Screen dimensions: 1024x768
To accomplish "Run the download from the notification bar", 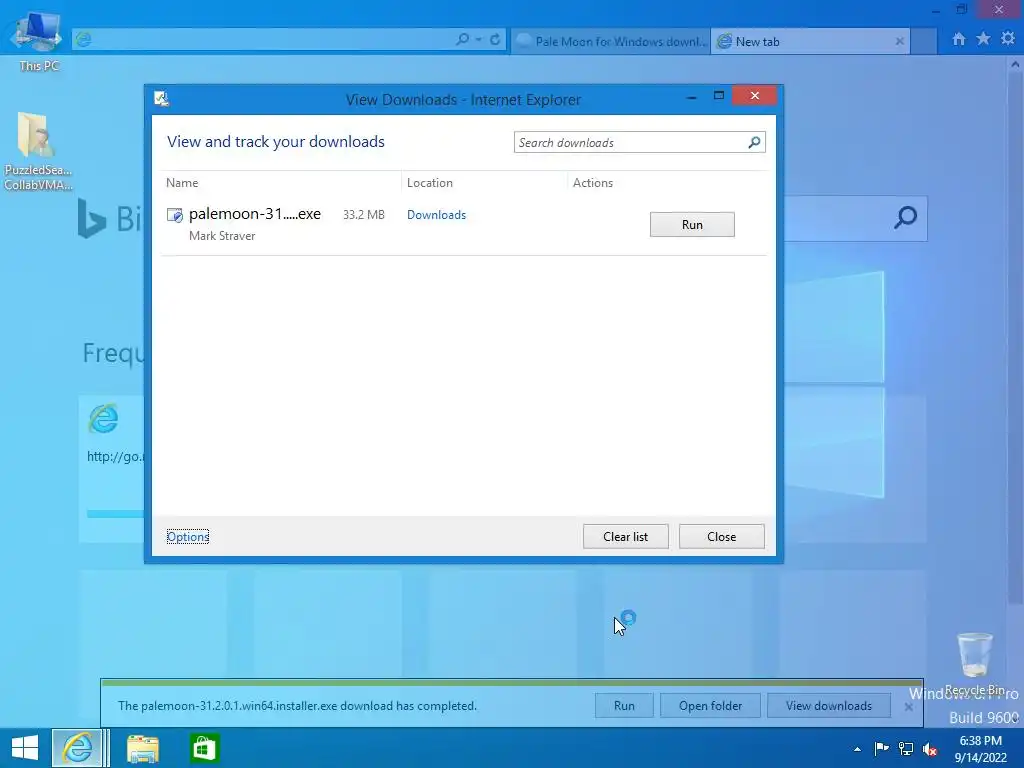I will click(624, 706).
